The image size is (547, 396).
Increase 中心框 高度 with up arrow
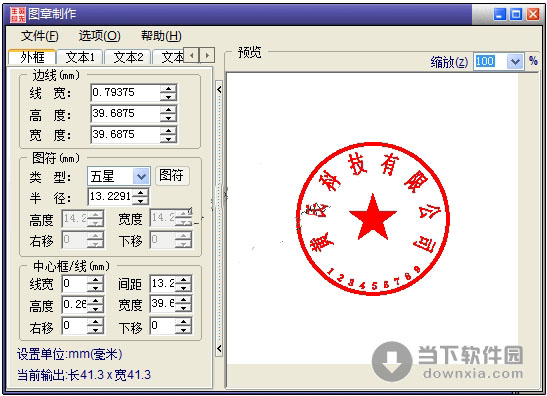coord(95,300)
